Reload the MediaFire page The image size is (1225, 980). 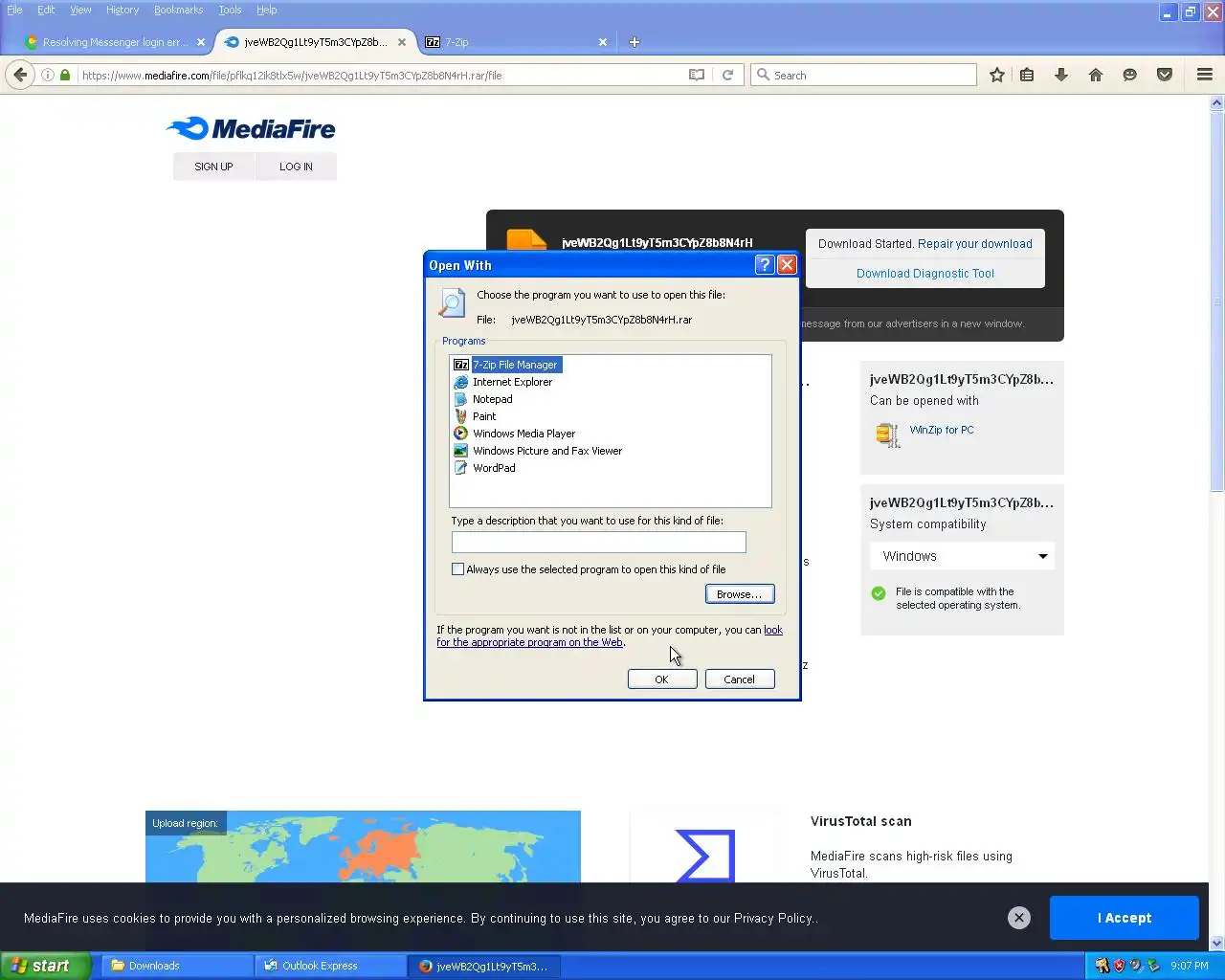[x=727, y=75]
